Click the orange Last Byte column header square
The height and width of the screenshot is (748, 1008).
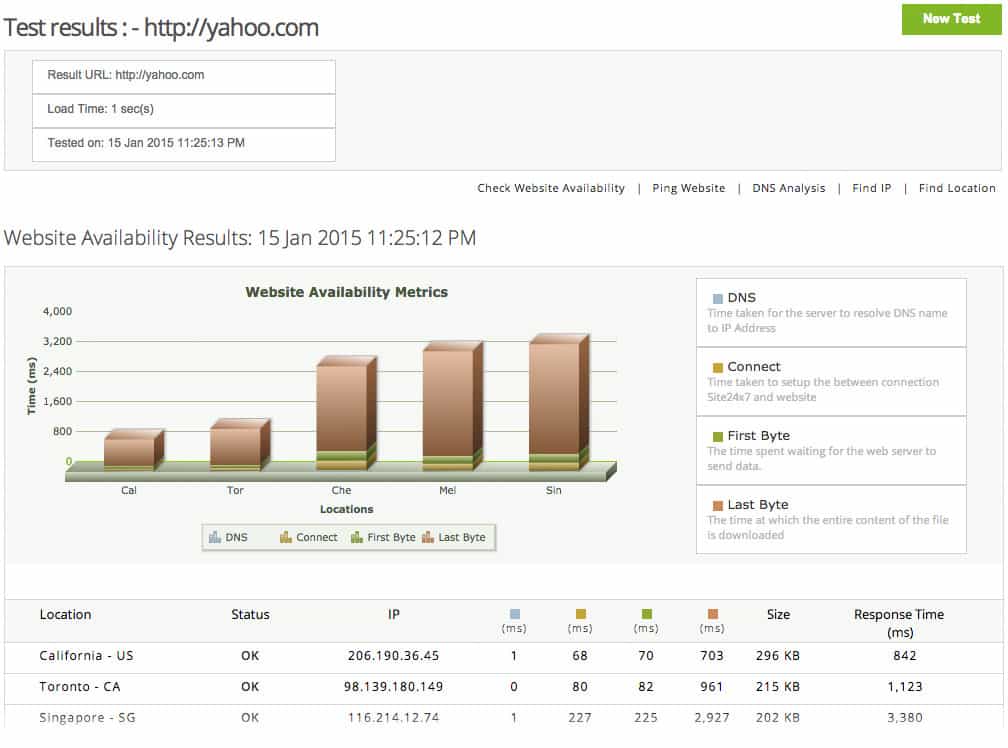point(712,614)
